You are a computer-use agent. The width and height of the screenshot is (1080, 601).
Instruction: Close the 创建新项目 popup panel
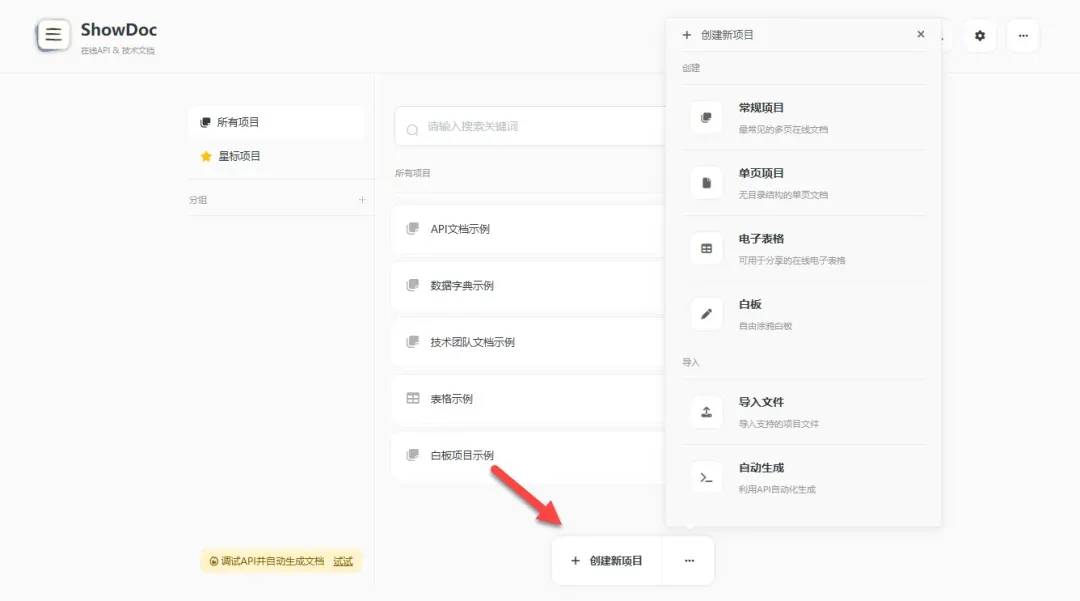tap(920, 35)
